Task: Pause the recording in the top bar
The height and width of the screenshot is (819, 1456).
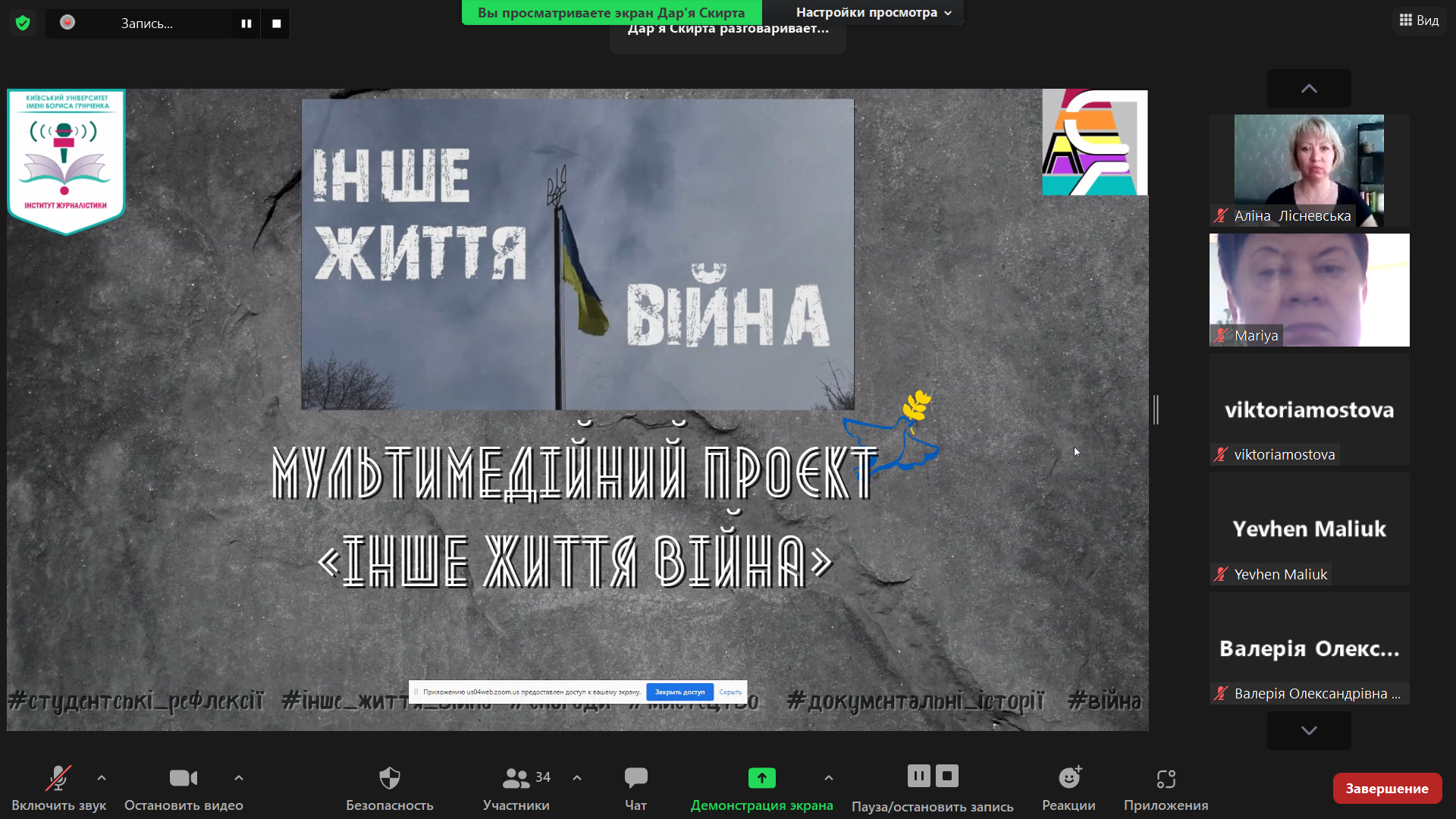Action: (246, 24)
